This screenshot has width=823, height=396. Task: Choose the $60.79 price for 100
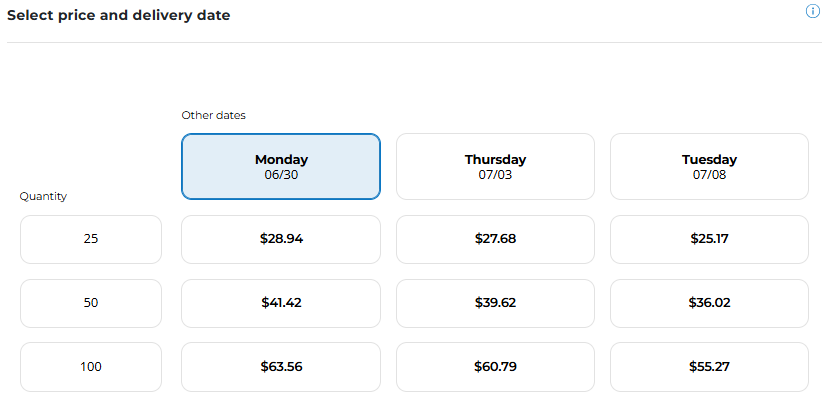495,367
